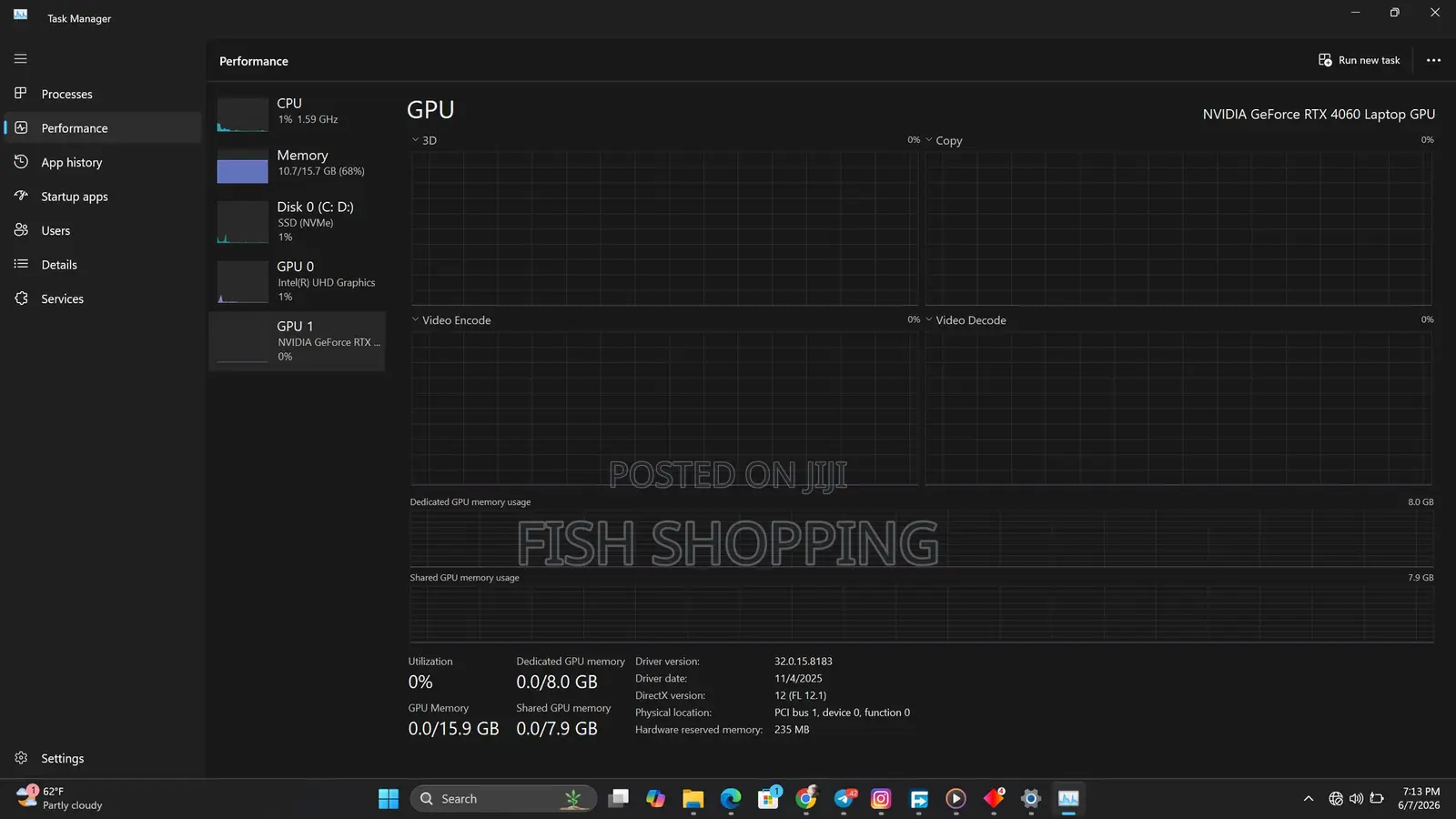The height and width of the screenshot is (819, 1456).
Task: Click the driver version 32.0.15.8183
Action: [x=804, y=662]
